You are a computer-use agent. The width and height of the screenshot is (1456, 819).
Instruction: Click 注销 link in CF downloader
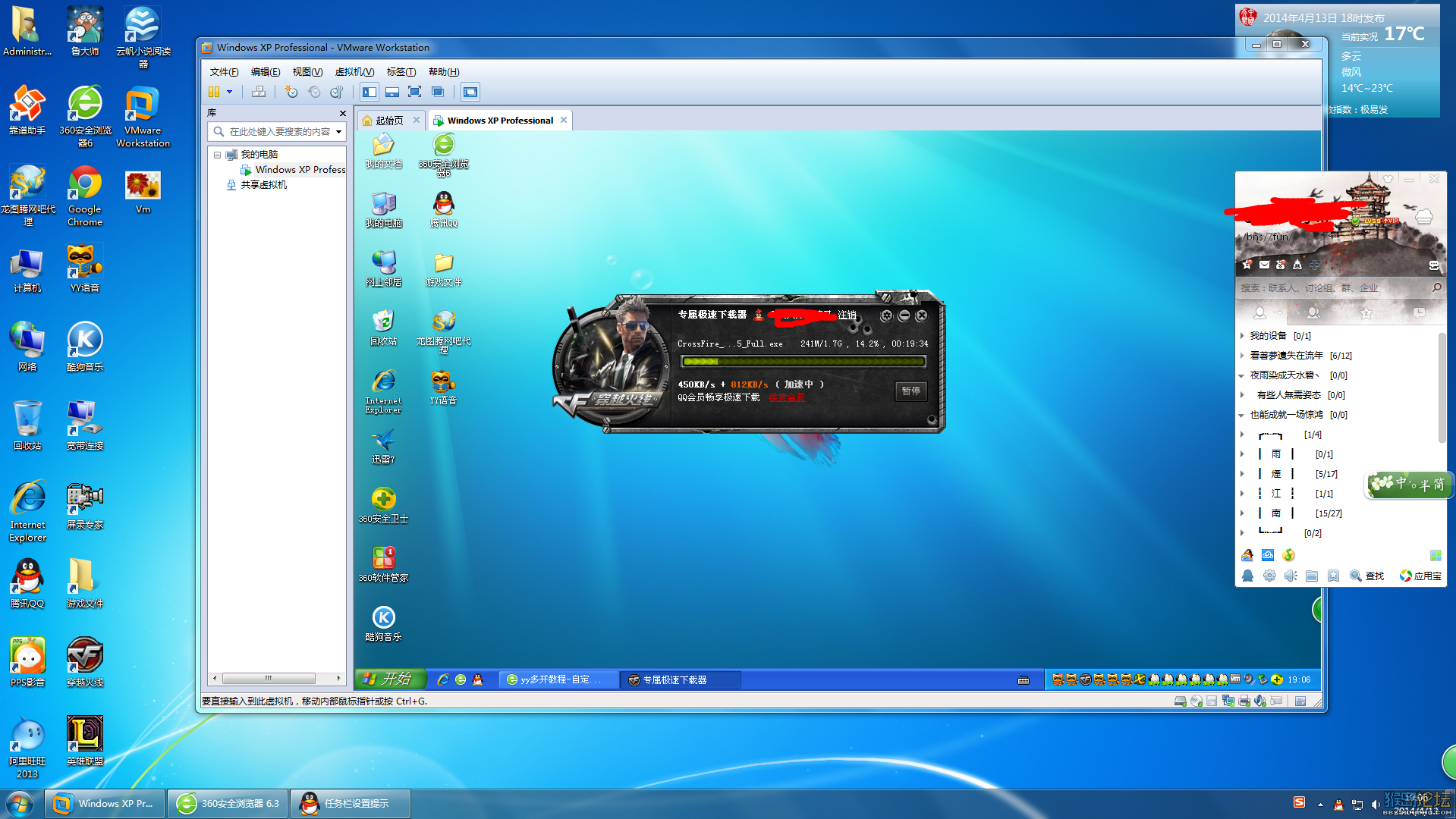tap(847, 315)
